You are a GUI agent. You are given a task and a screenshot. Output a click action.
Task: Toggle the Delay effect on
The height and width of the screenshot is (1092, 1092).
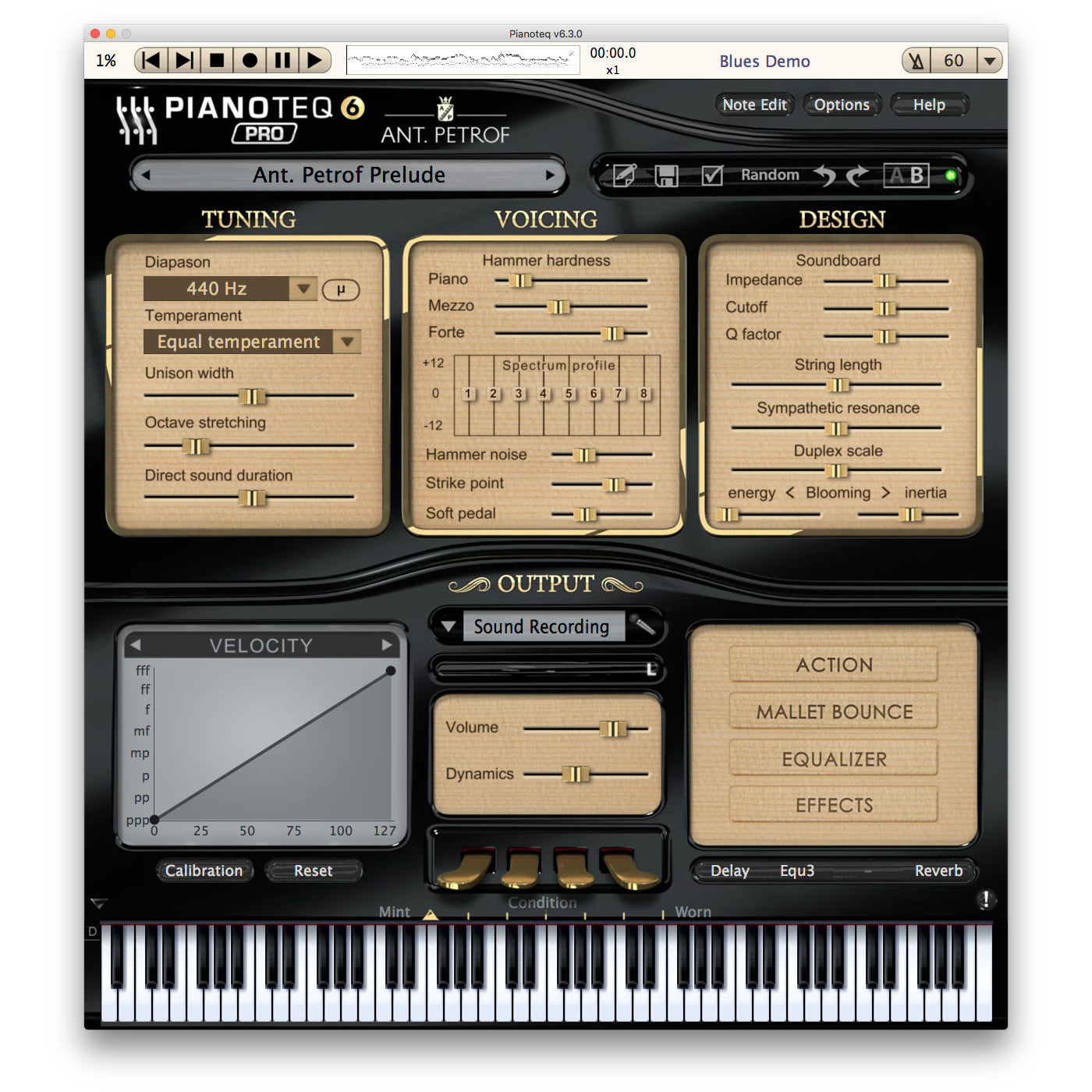[731, 871]
